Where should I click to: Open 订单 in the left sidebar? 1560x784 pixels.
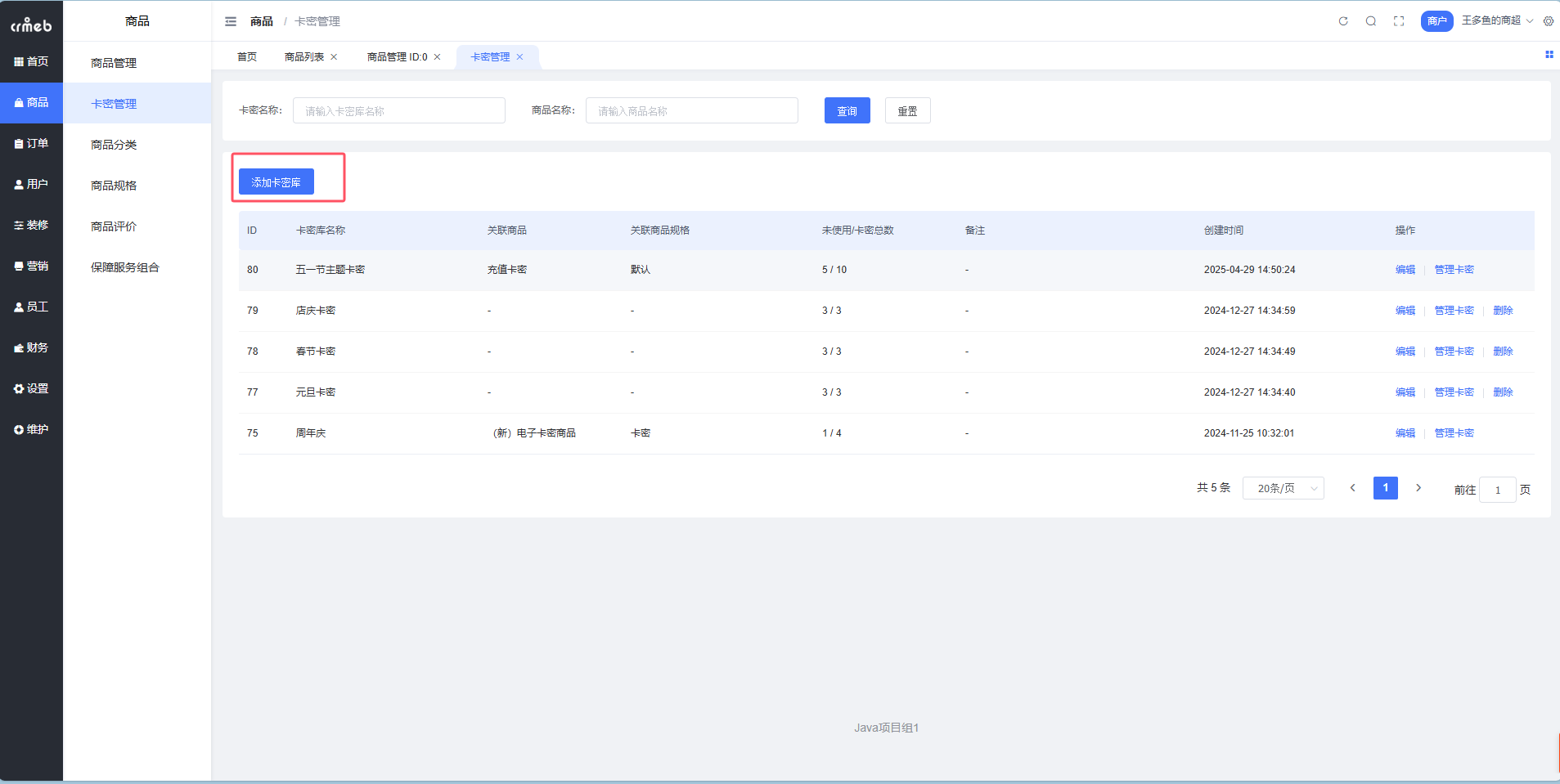(31, 144)
